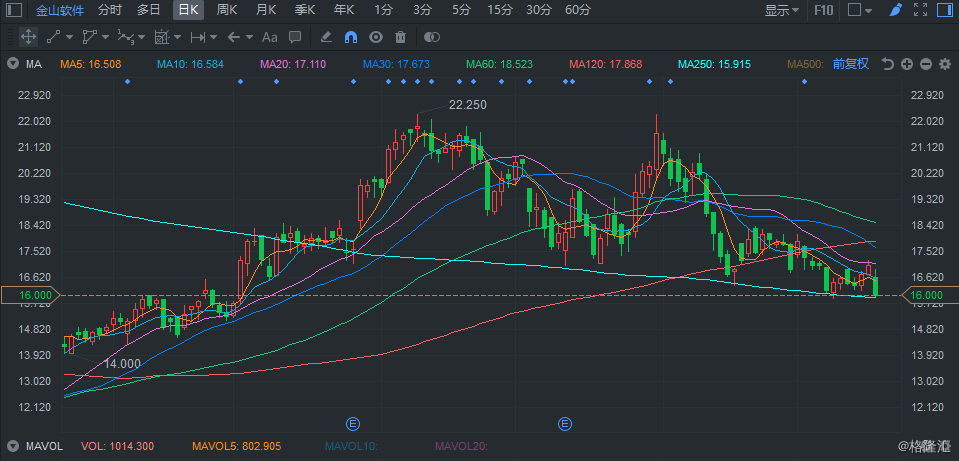Click the MA5: 16.508 legend
Screen dimensions: 959x461
point(91,64)
